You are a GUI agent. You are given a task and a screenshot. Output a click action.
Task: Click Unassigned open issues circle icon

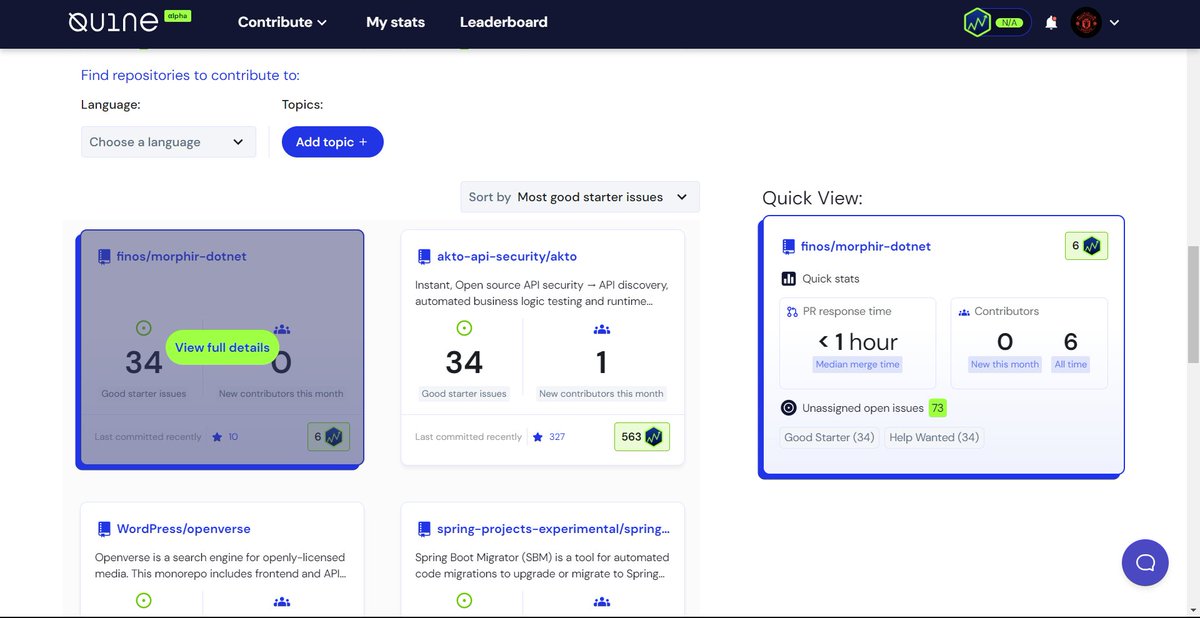788,408
